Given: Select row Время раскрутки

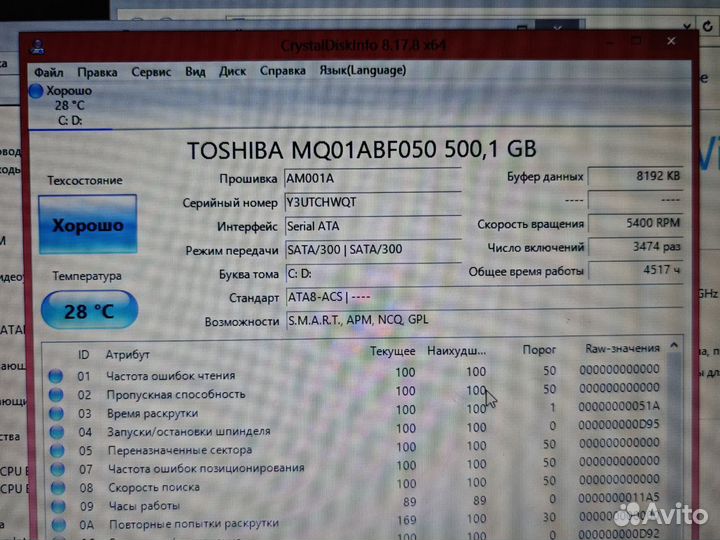Looking at the screenshot, I should tap(356, 410).
